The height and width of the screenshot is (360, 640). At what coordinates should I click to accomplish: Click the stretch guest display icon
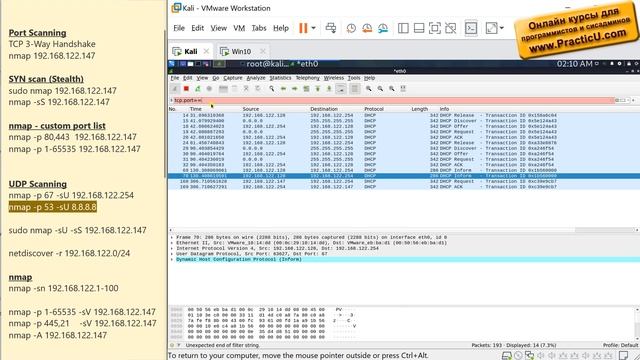pos(491,28)
